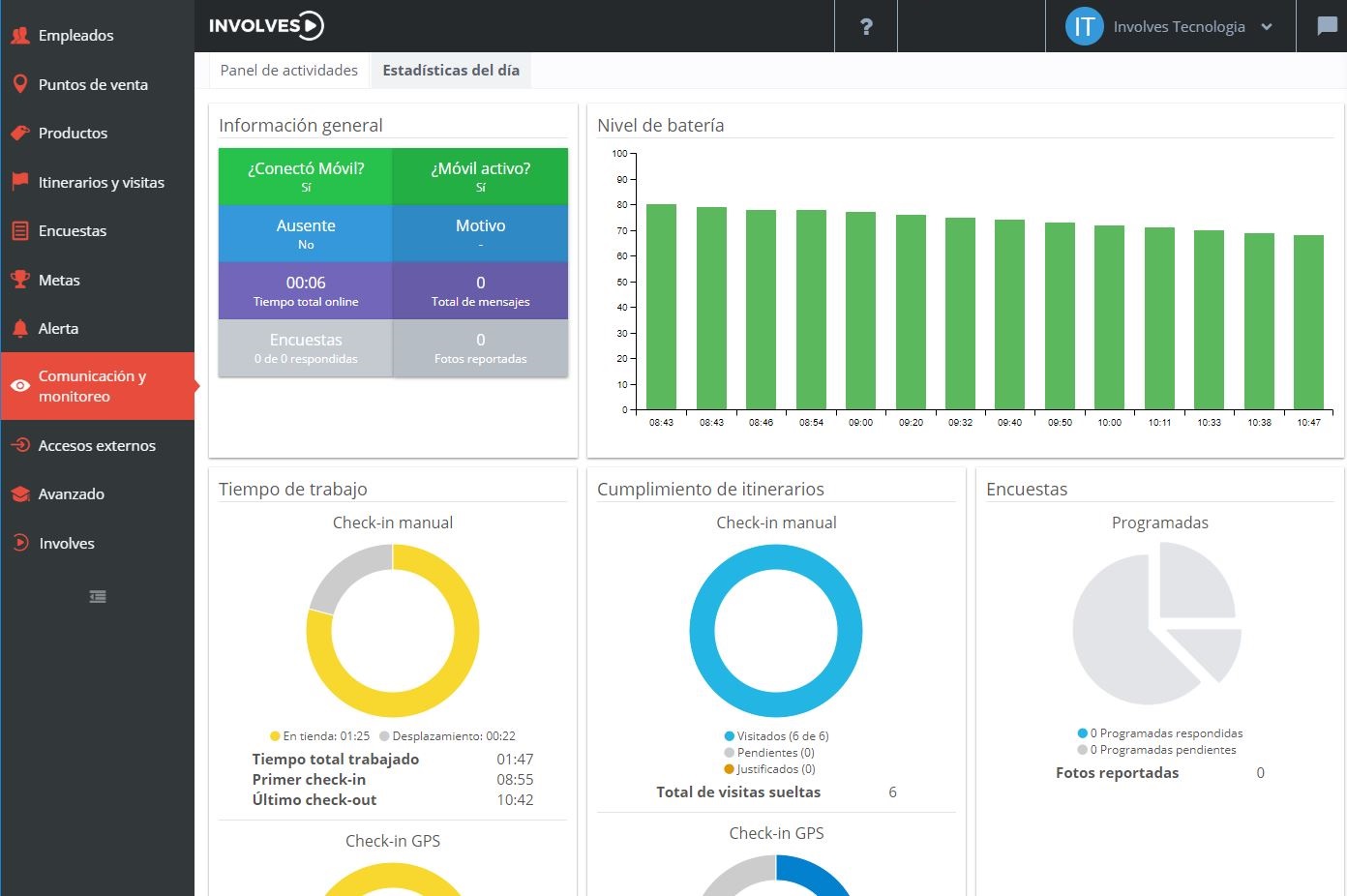
Task: Click the Alerta bell icon
Action: (19, 329)
